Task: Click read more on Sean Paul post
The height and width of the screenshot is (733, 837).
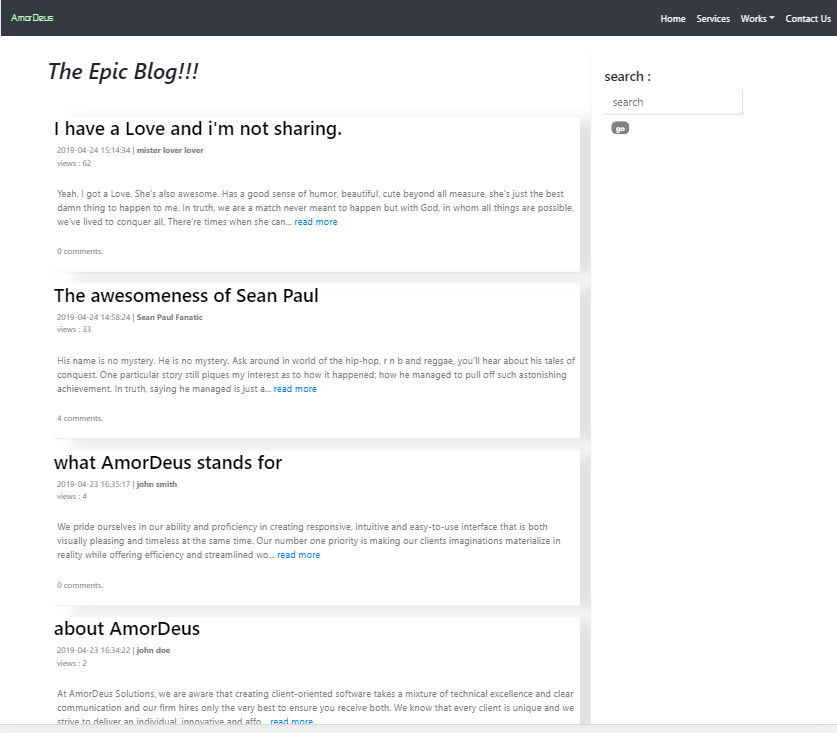Action: tap(295, 389)
